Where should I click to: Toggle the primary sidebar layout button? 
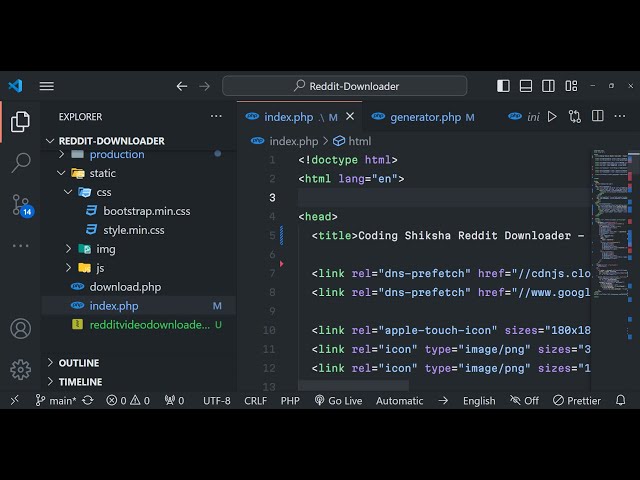[x=503, y=86]
